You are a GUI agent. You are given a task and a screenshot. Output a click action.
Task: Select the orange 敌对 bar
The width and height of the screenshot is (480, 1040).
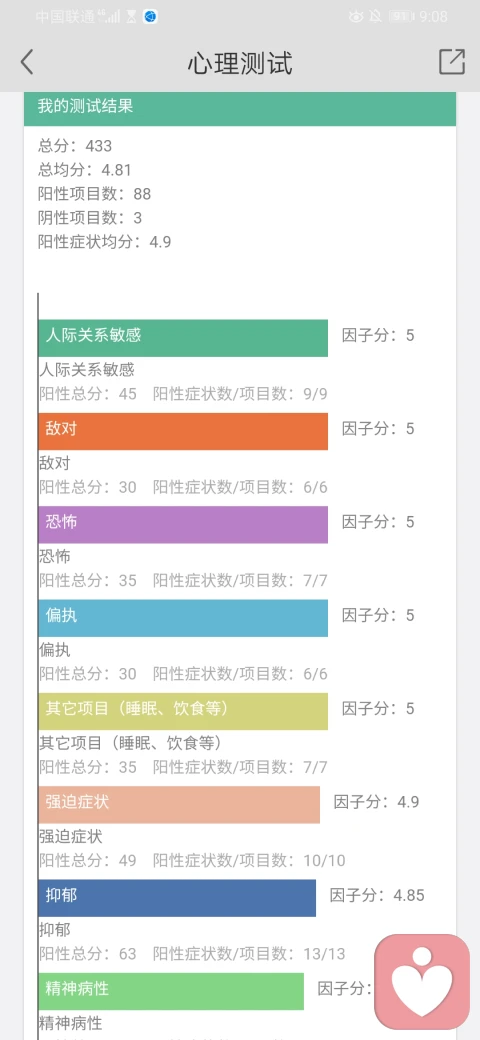click(x=183, y=432)
